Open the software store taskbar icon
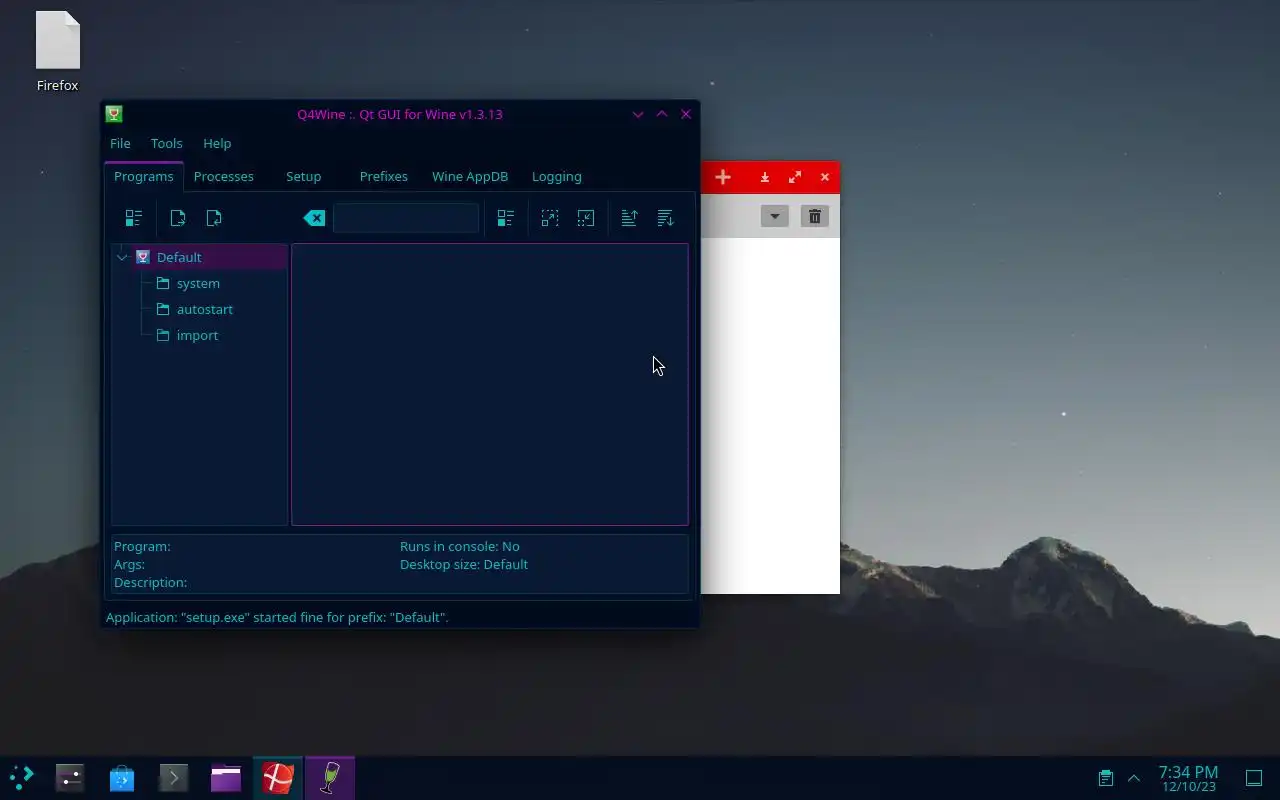1280x800 pixels. click(122, 777)
